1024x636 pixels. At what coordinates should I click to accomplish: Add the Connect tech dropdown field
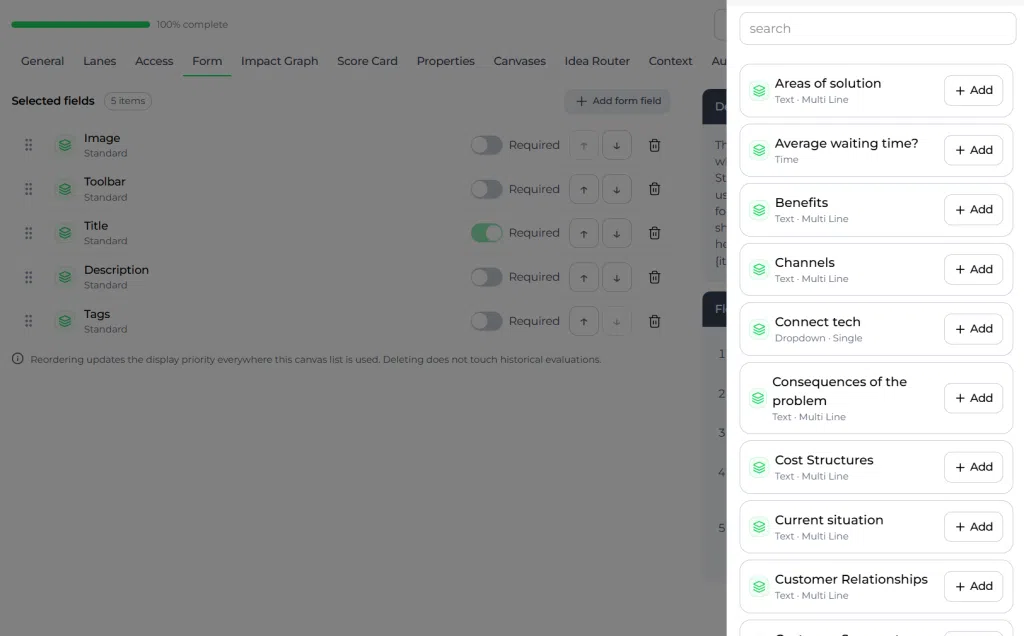pyautogui.click(x=973, y=329)
